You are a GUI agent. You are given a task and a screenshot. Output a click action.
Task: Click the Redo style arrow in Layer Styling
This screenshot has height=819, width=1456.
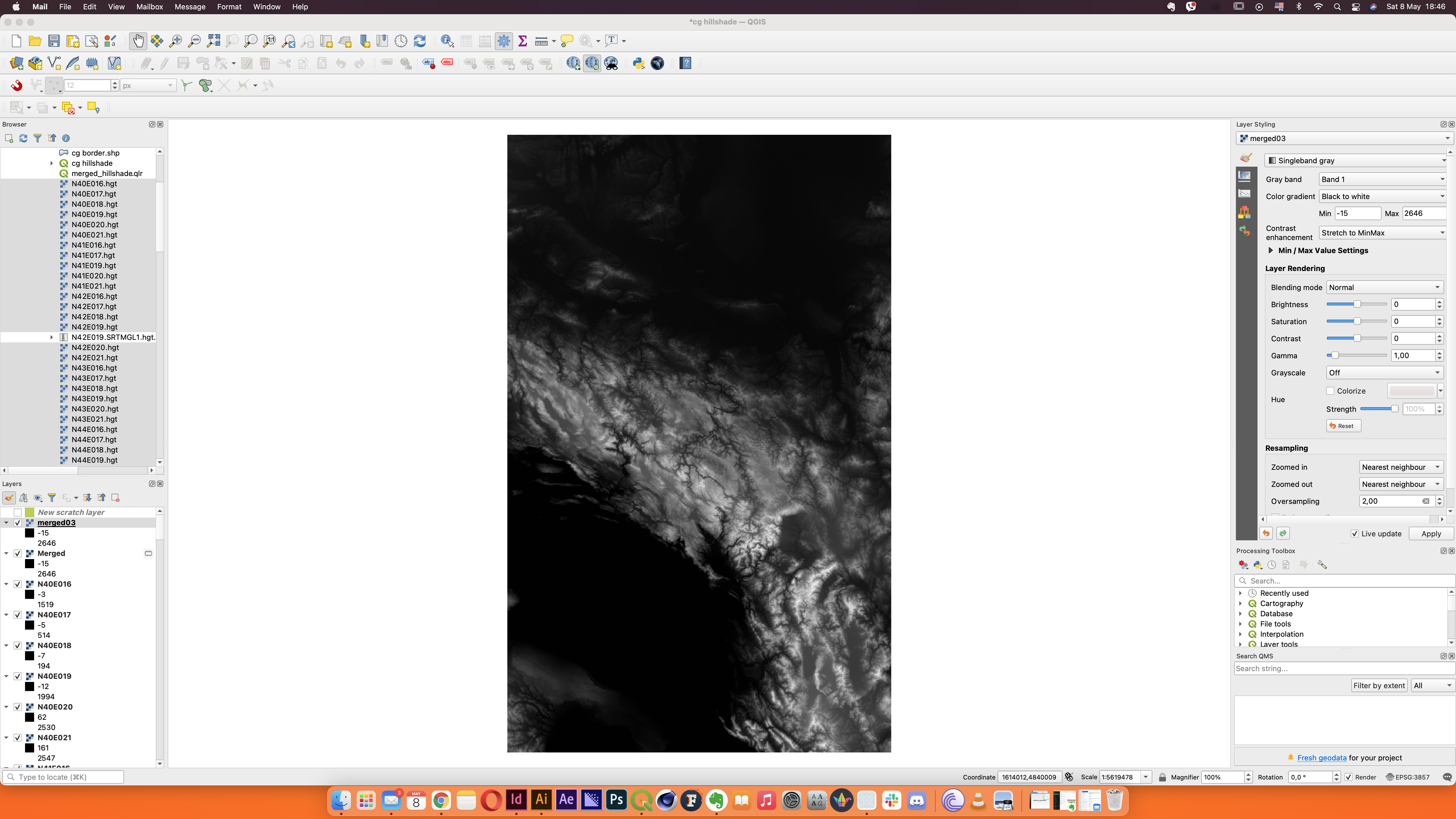coord(1283,533)
